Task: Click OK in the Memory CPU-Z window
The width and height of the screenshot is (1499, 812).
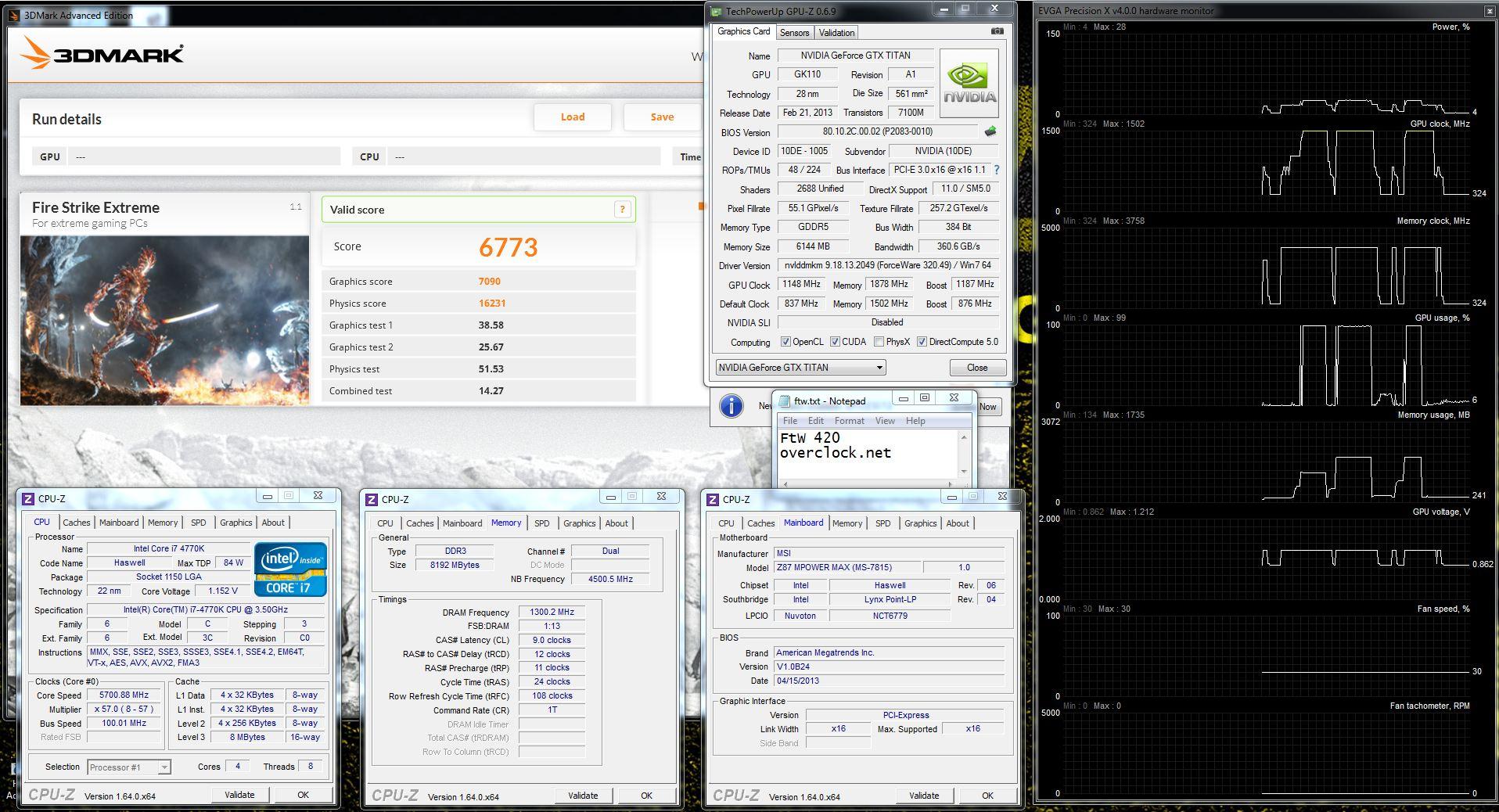Action: coord(646,796)
